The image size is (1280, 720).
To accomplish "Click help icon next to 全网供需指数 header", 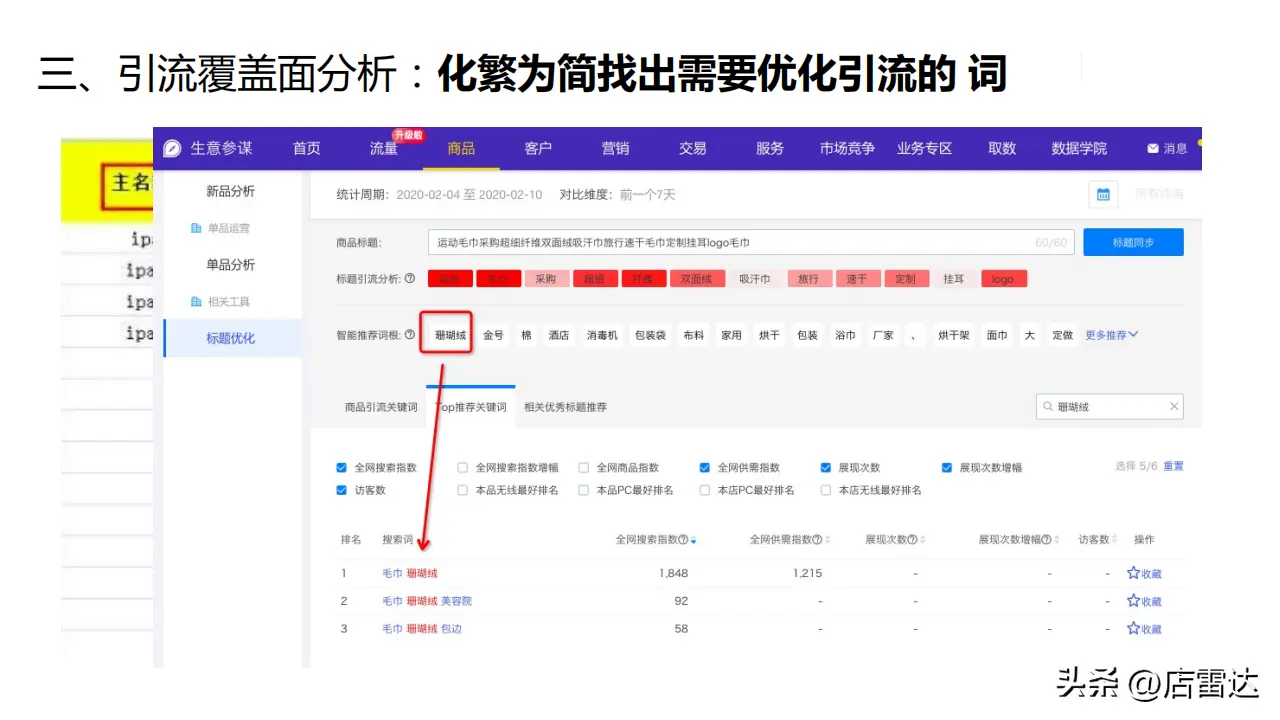I will click(817, 540).
